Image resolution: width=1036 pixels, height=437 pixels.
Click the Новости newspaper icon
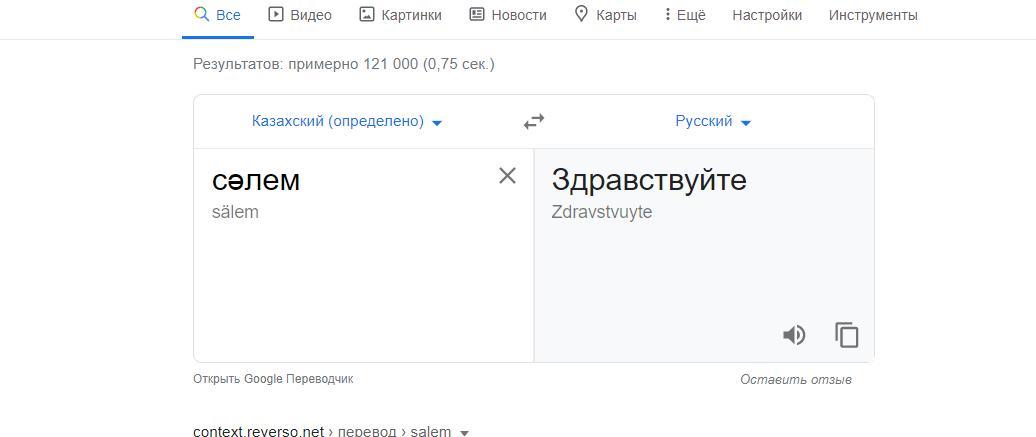476,15
